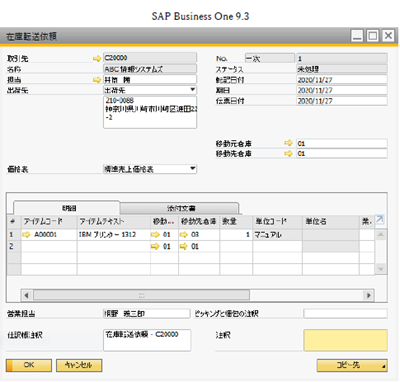The width and height of the screenshot is (400, 382).
Task: Maximize the 在庫転送依頼 window
Action: [x=373, y=36]
